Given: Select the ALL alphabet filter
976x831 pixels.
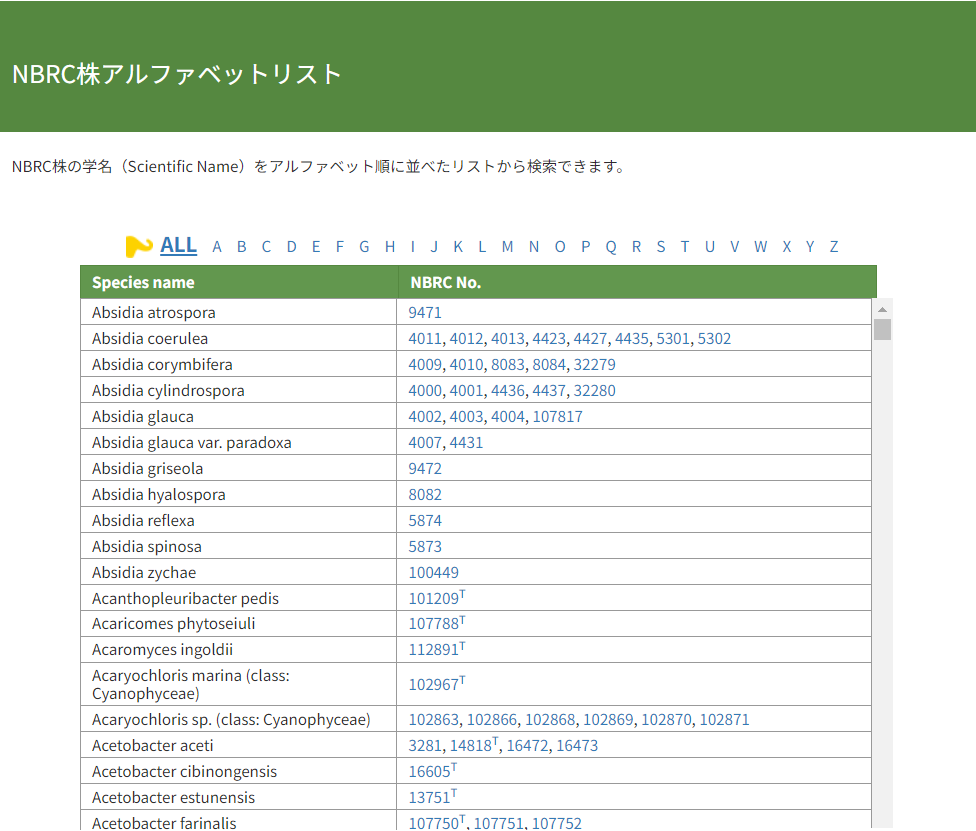Looking at the screenshot, I should click(x=178, y=245).
